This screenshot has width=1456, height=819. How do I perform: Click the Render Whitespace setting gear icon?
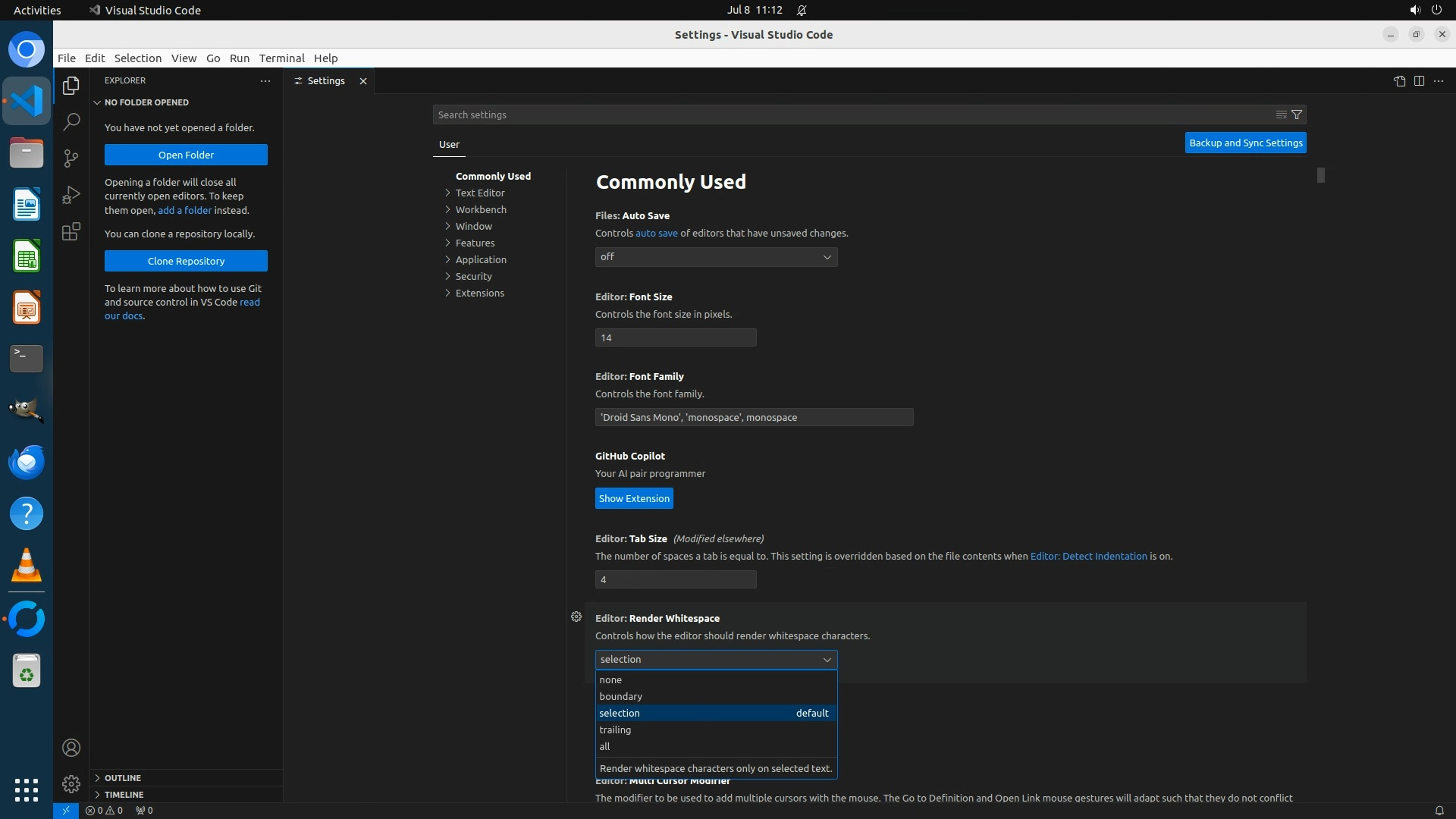pyautogui.click(x=576, y=617)
